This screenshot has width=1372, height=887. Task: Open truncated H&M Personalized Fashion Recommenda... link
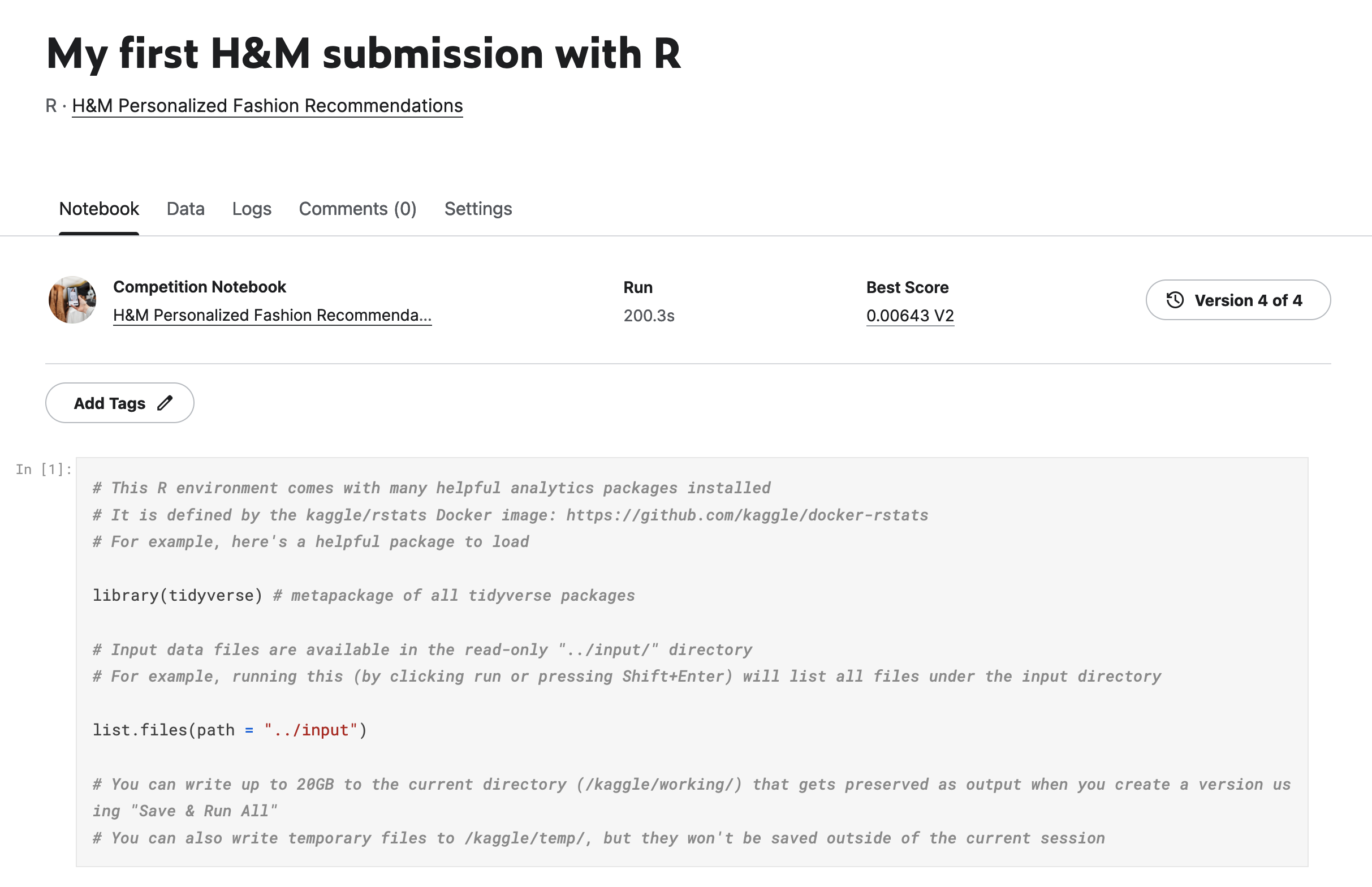[x=272, y=315]
